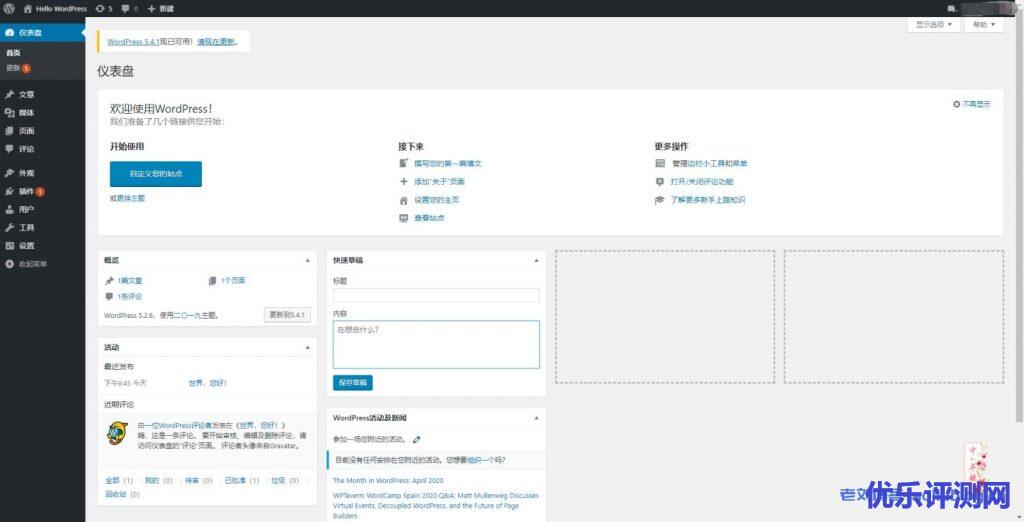The height and width of the screenshot is (522, 1024).
Task: Dismiss welcome panel with 不再显示 icon
Action: (x=956, y=104)
